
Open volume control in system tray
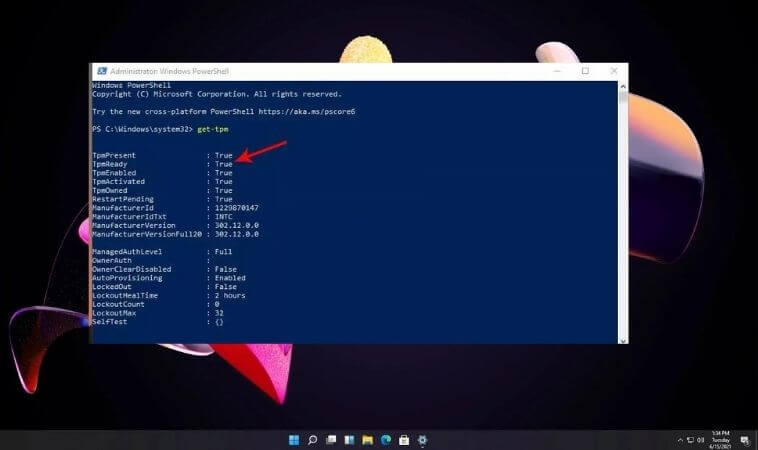(x=698, y=440)
